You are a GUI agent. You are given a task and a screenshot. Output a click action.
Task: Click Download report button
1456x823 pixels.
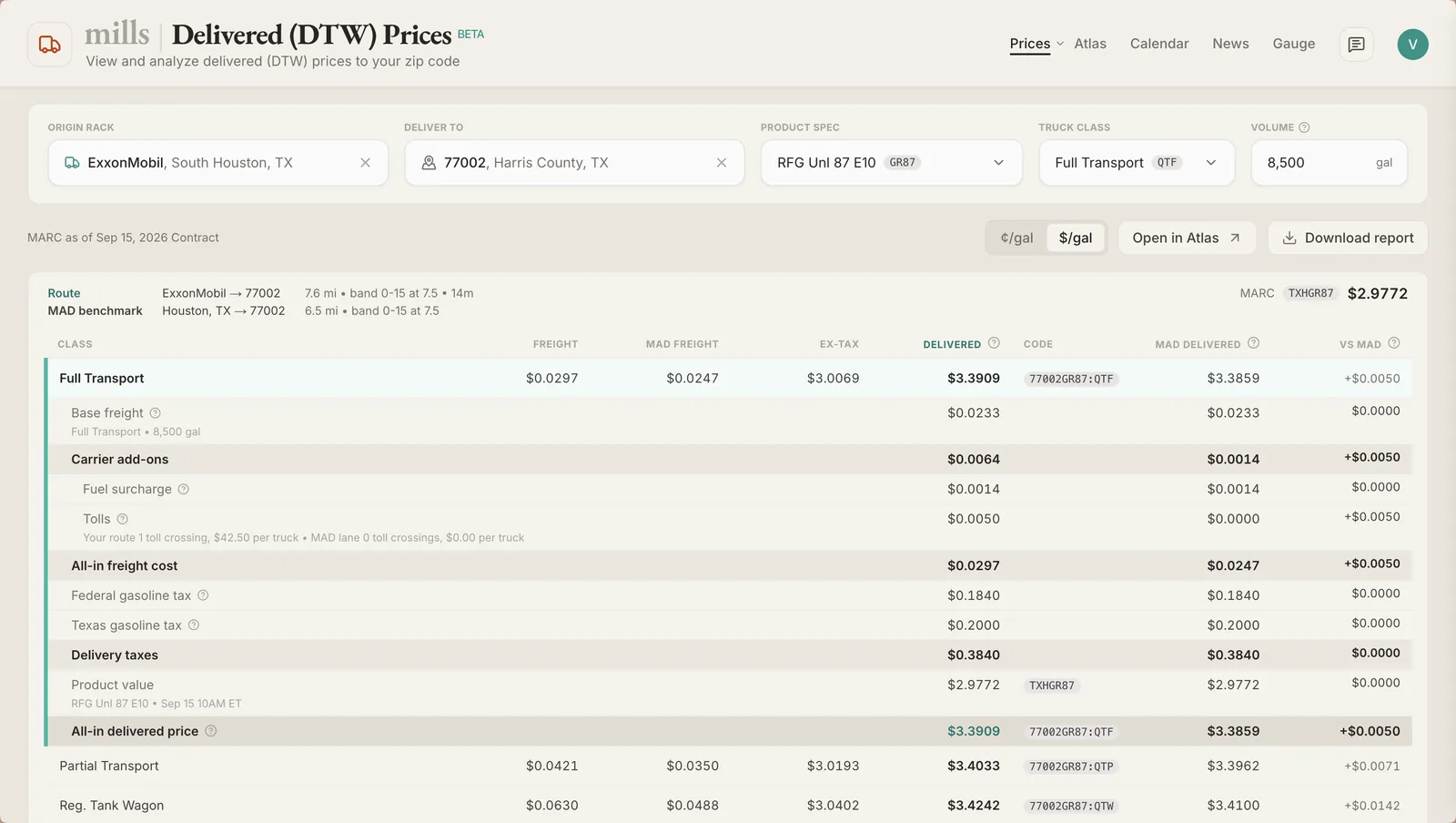1348,238
